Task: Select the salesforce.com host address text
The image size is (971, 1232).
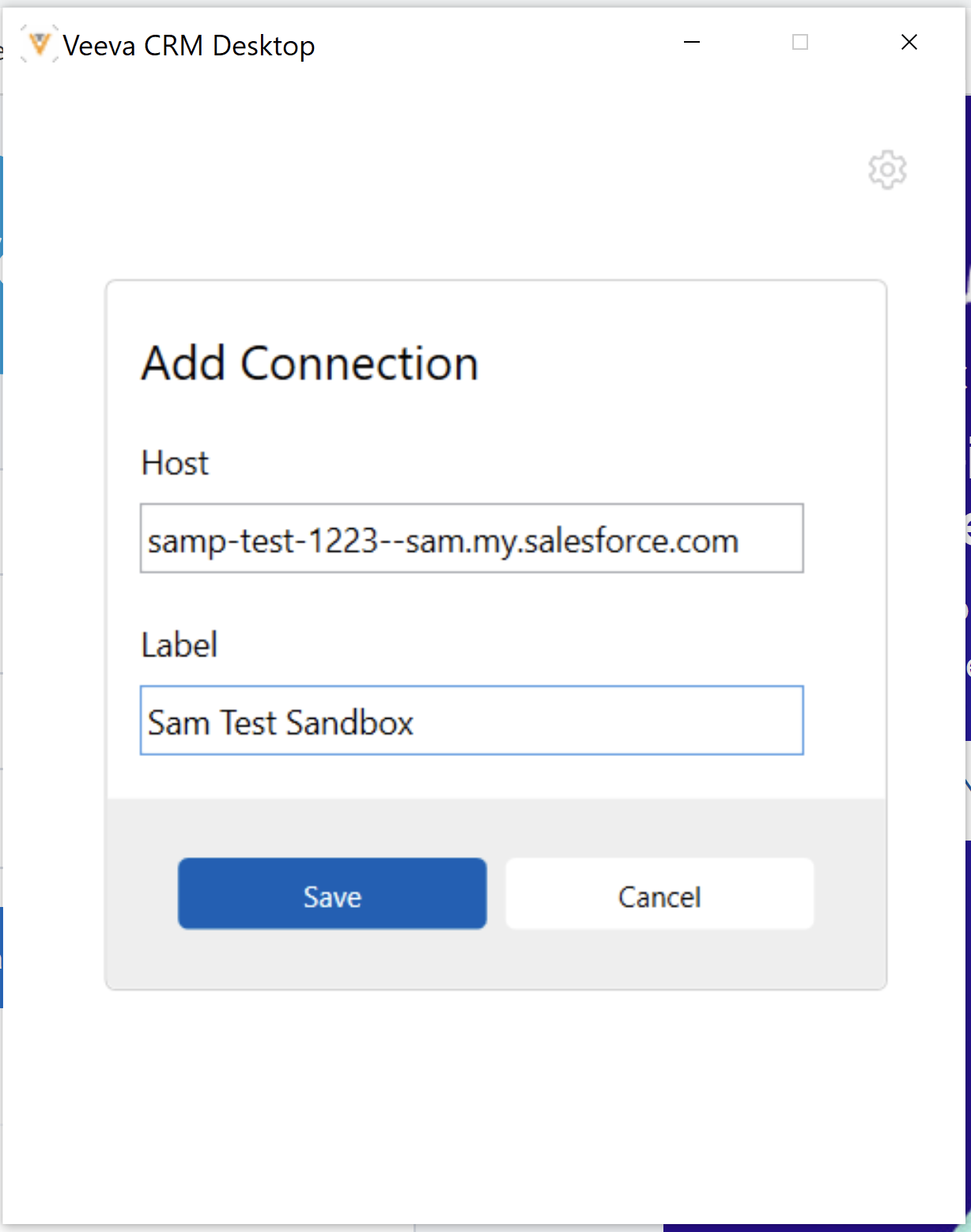Action: point(442,539)
